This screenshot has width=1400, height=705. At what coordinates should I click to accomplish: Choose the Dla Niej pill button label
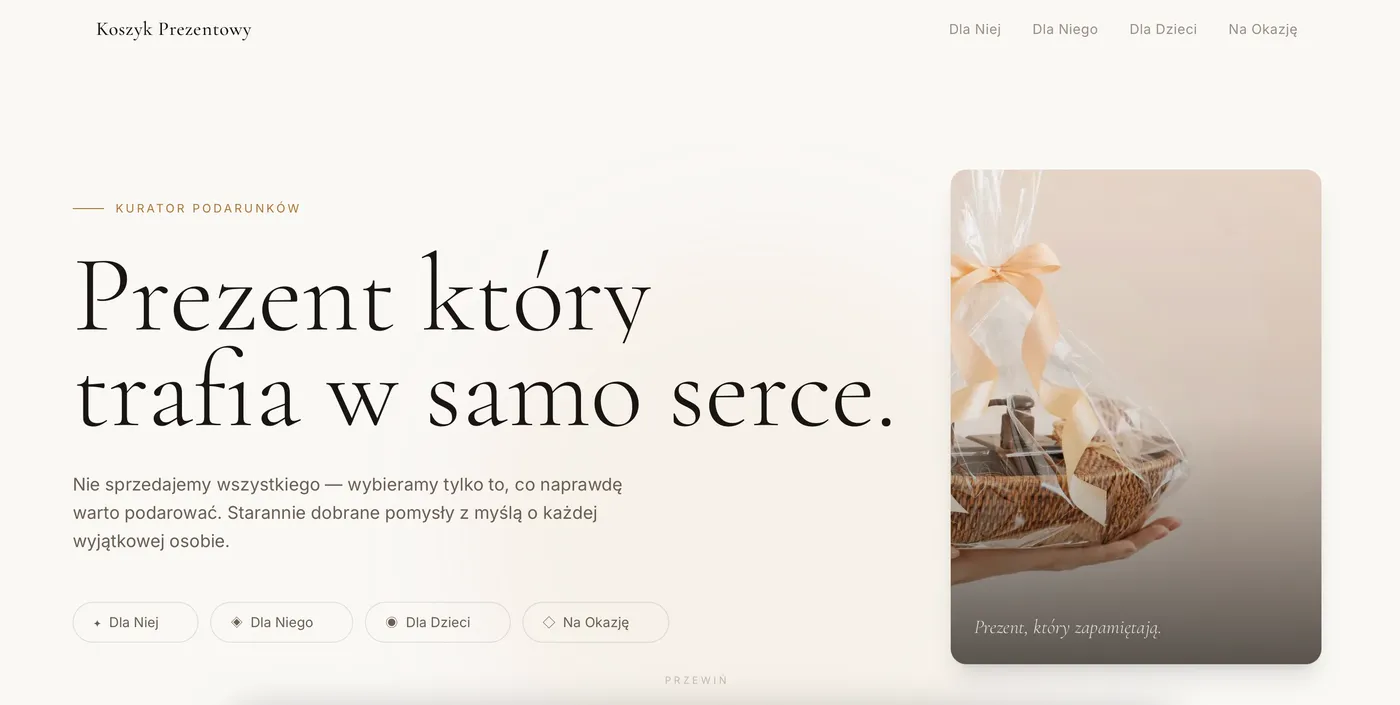134,622
